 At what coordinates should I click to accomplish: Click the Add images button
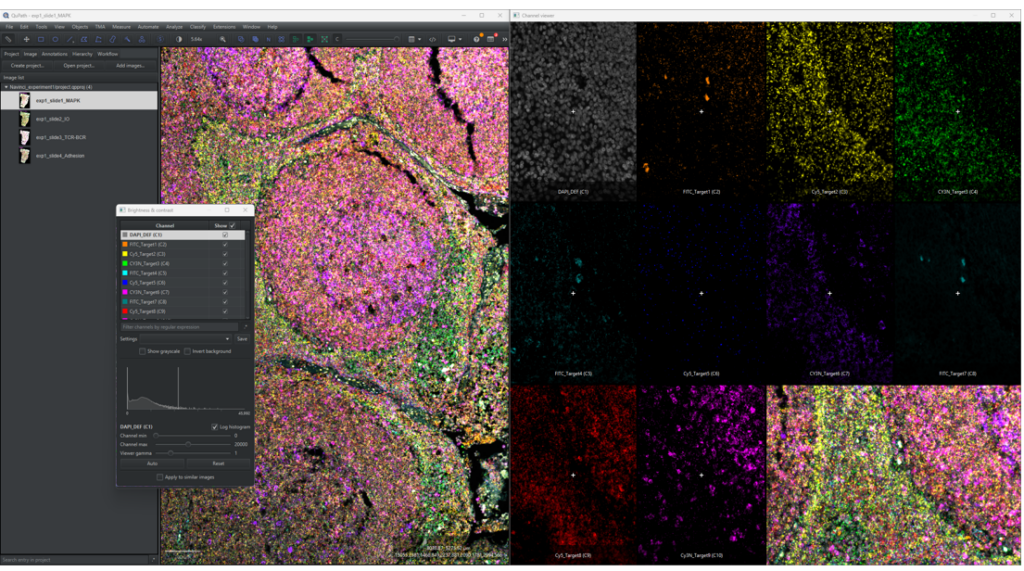click(x=130, y=65)
